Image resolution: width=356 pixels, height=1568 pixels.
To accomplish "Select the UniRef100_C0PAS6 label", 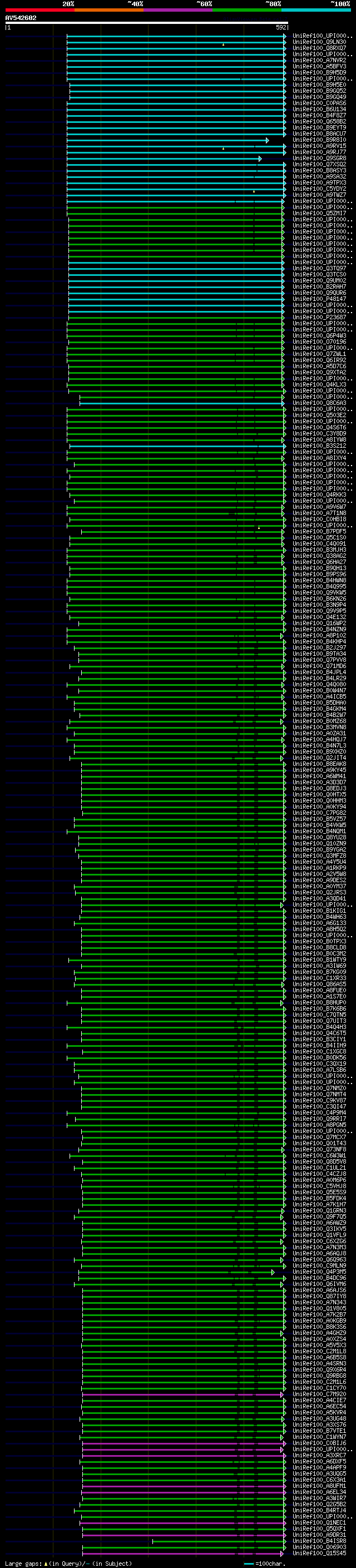I will click(319, 103).
